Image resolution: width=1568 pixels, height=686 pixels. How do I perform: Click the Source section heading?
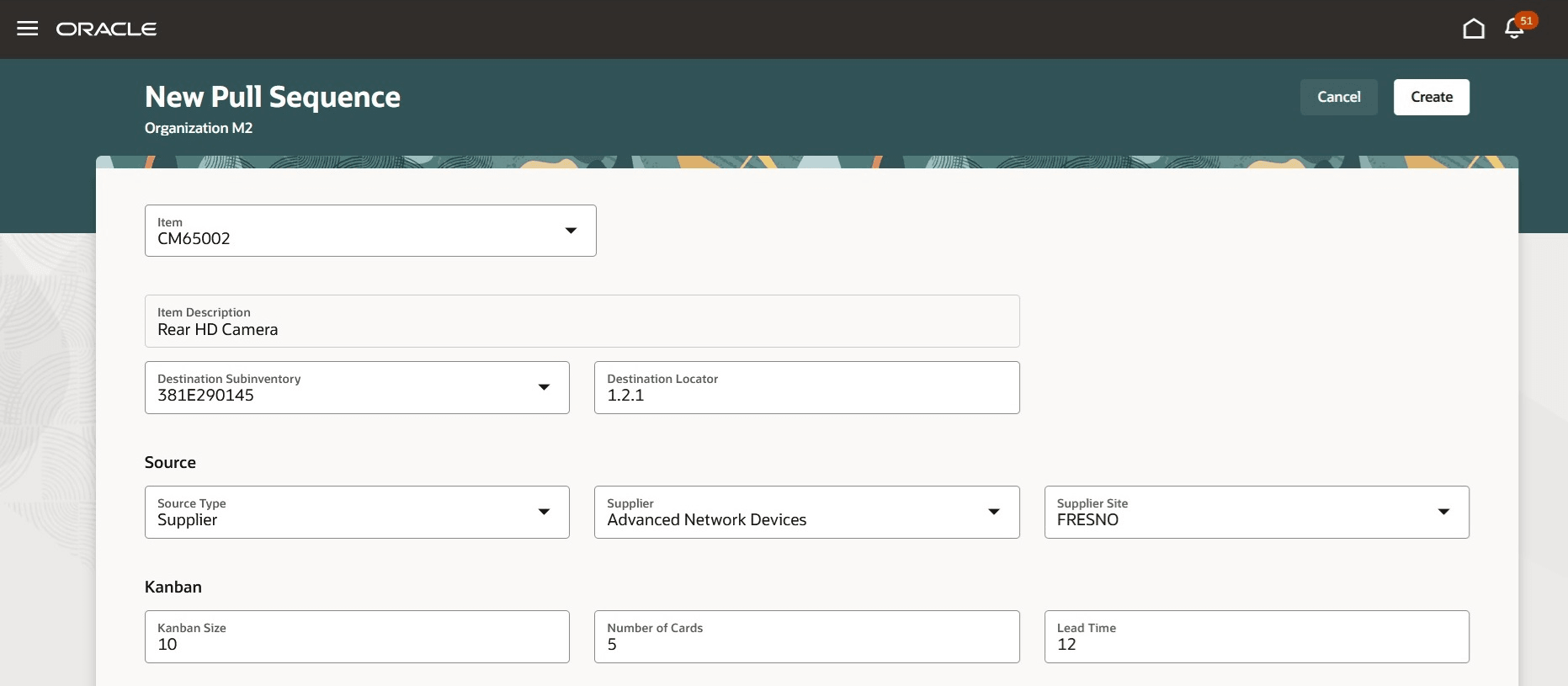[x=170, y=462]
